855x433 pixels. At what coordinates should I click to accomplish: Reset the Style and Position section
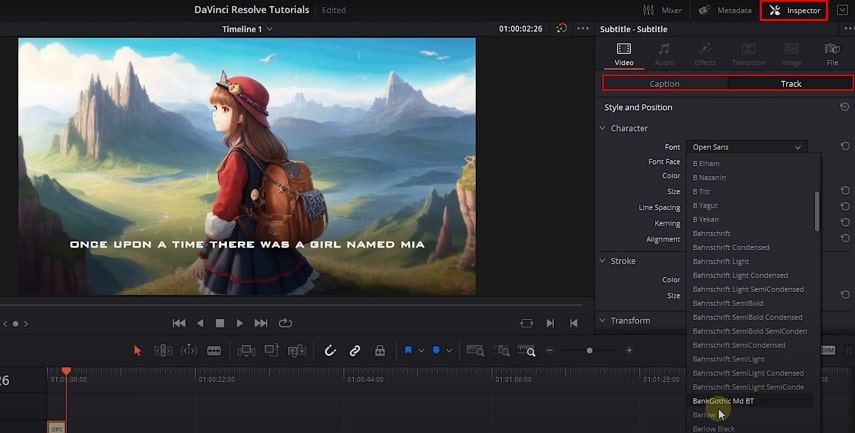pyautogui.click(x=845, y=107)
